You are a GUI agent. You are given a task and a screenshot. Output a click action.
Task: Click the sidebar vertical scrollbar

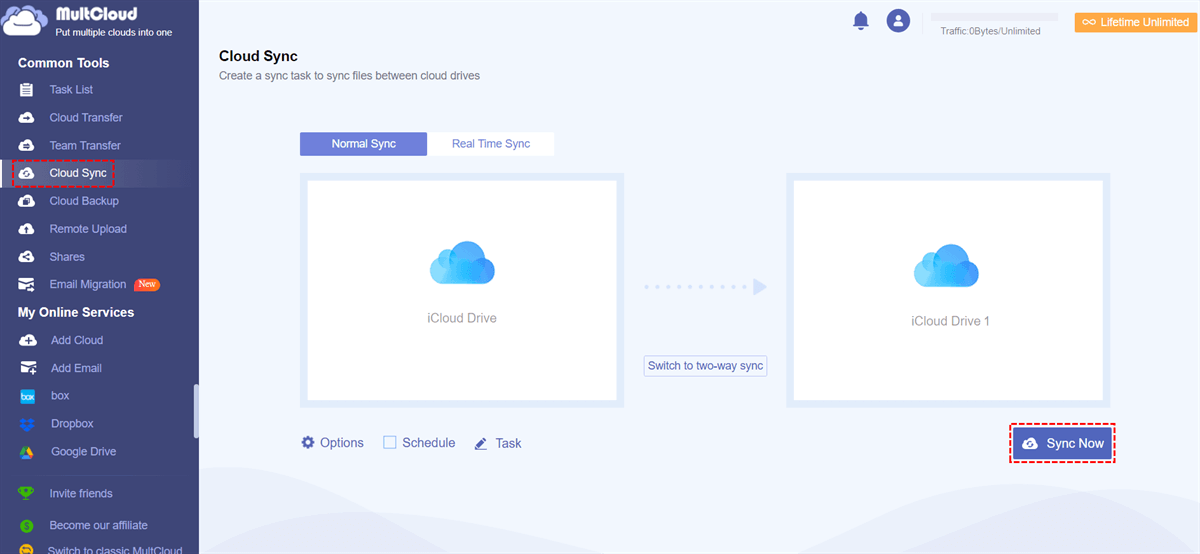pyautogui.click(x=196, y=410)
